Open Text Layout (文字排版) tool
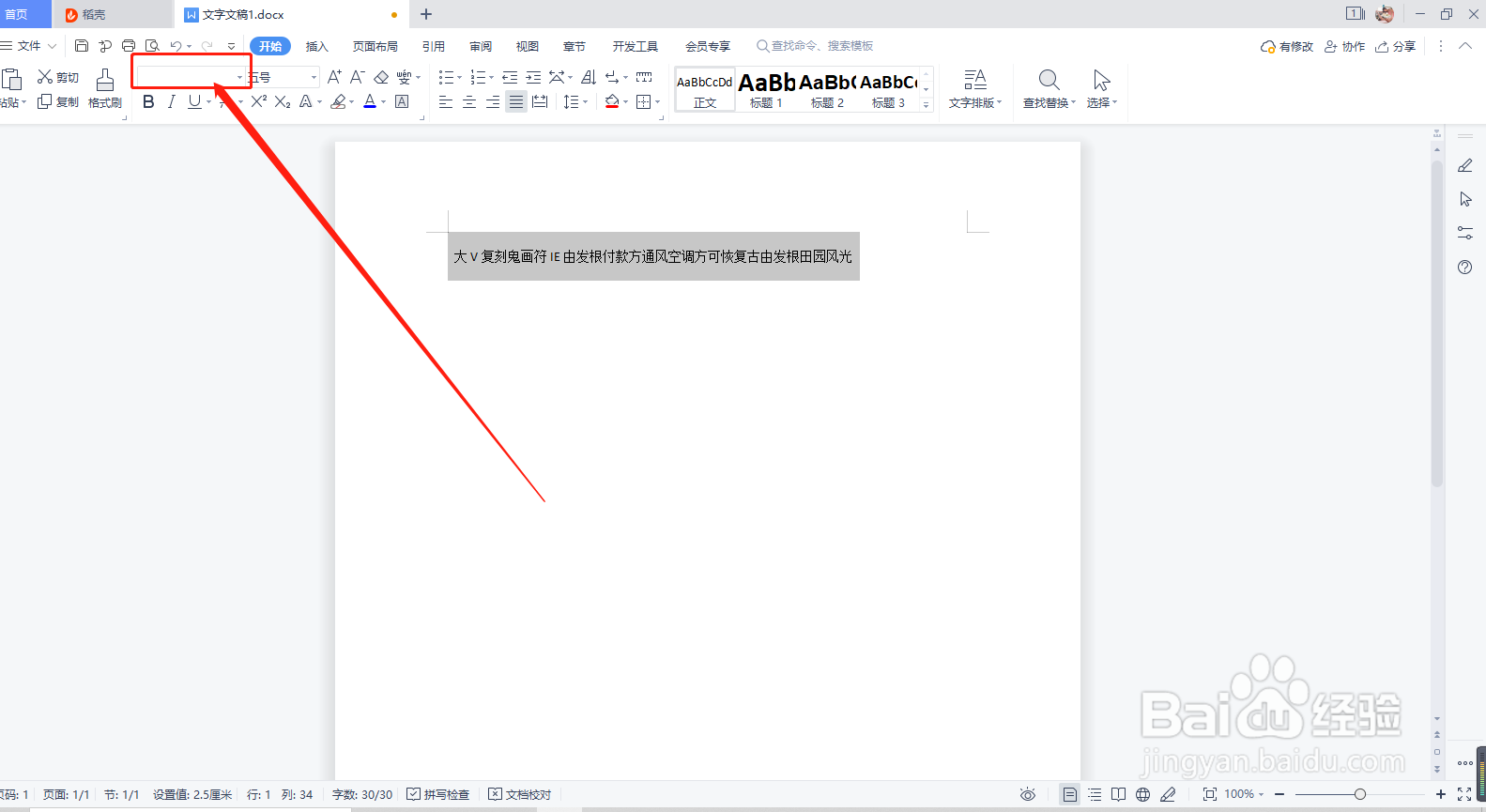Screen dimensions: 1486x812 pos(975,89)
